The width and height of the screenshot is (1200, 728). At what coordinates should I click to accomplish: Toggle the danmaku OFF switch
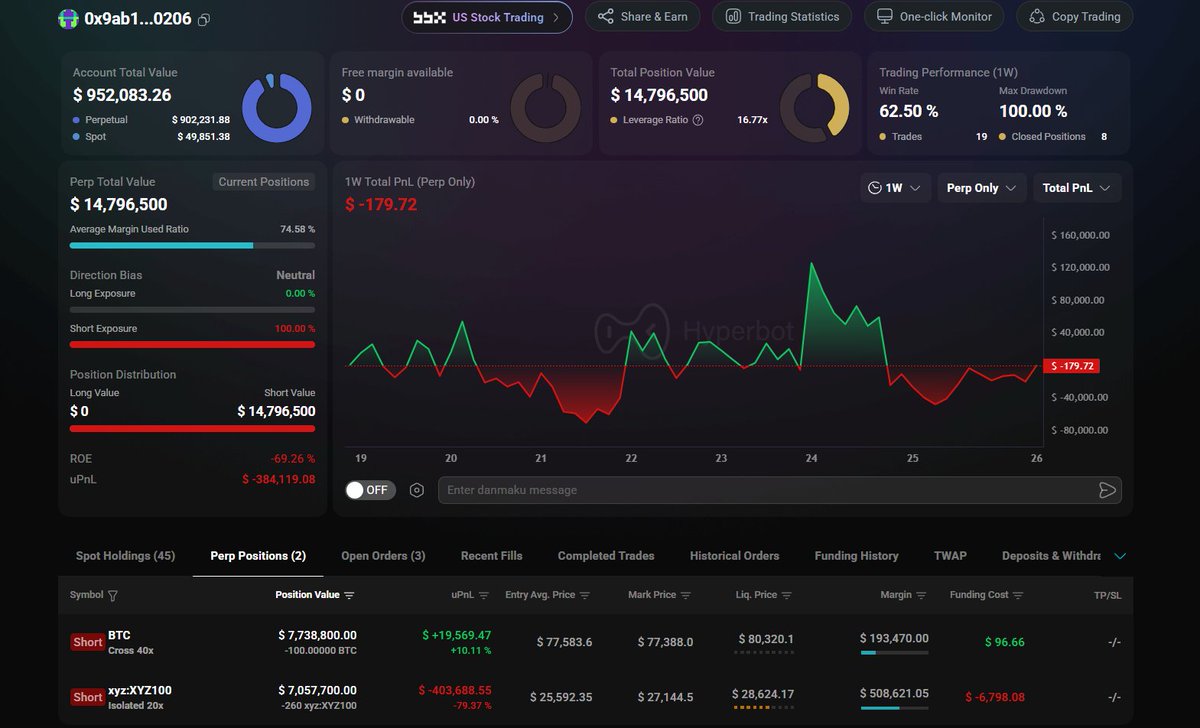pyautogui.click(x=370, y=490)
